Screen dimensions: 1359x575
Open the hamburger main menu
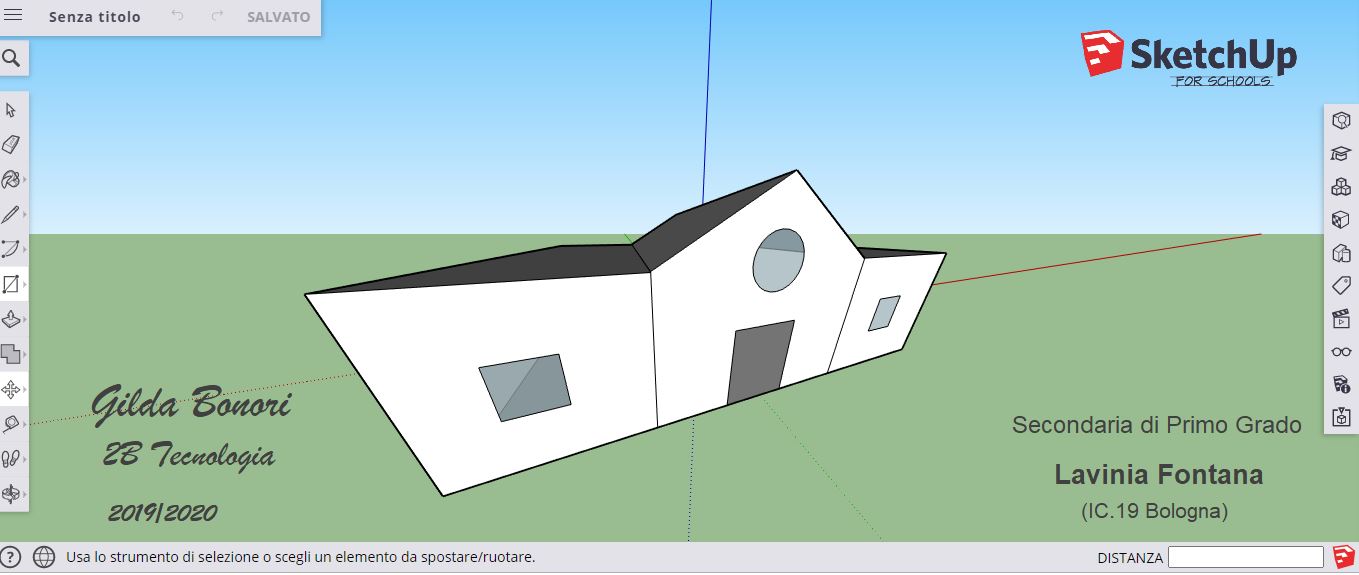click(14, 17)
